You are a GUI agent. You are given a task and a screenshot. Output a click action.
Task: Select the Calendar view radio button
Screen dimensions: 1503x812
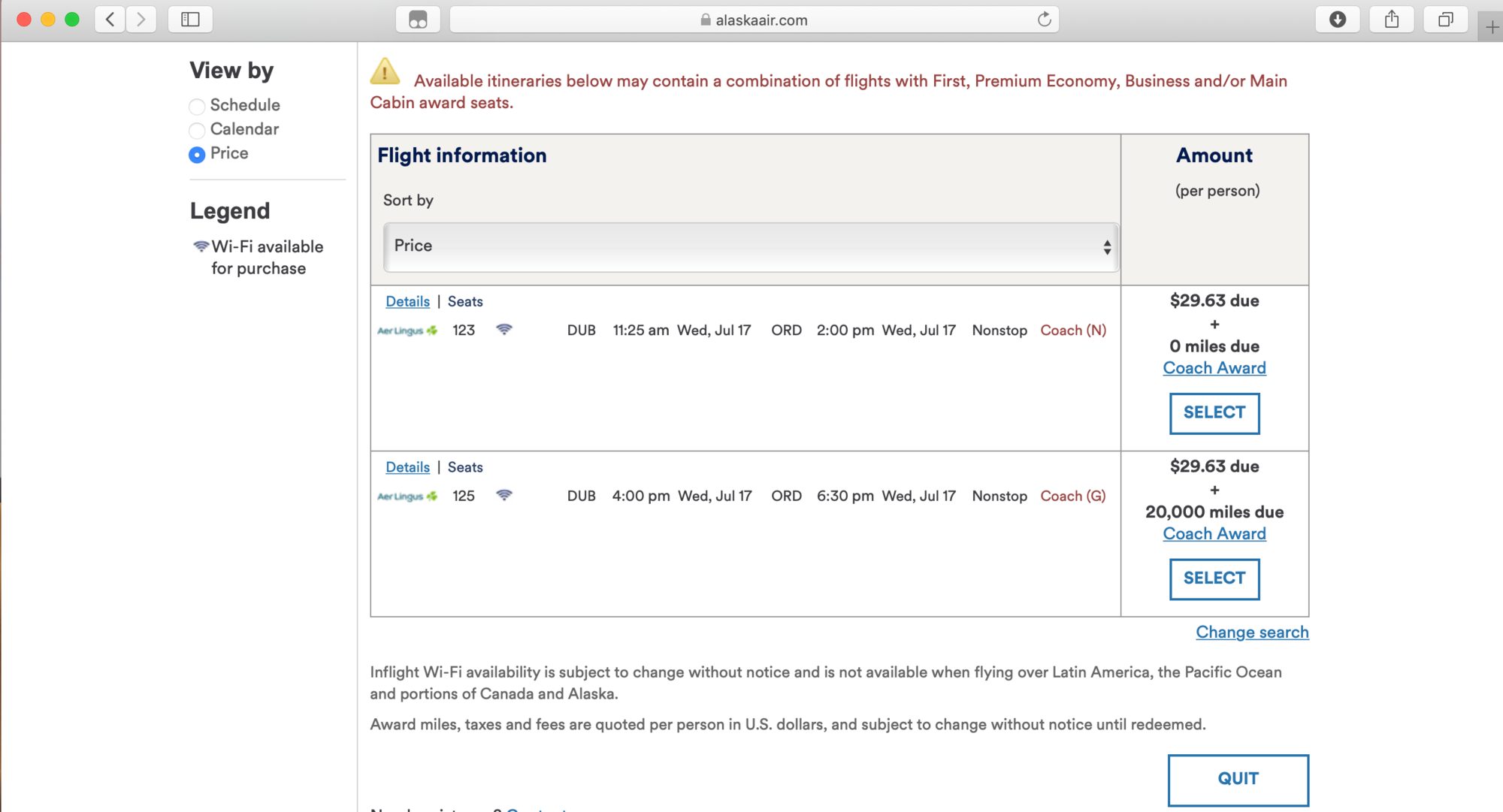[197, 130]
